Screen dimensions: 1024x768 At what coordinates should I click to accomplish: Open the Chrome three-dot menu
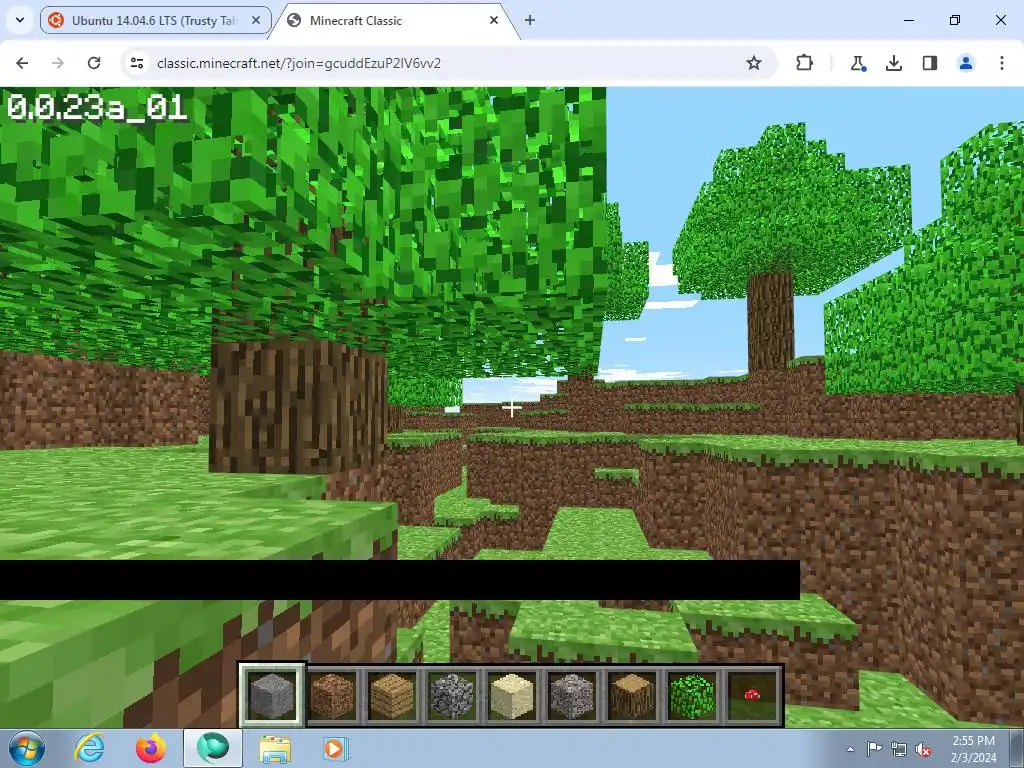[x=1001, y=63]
